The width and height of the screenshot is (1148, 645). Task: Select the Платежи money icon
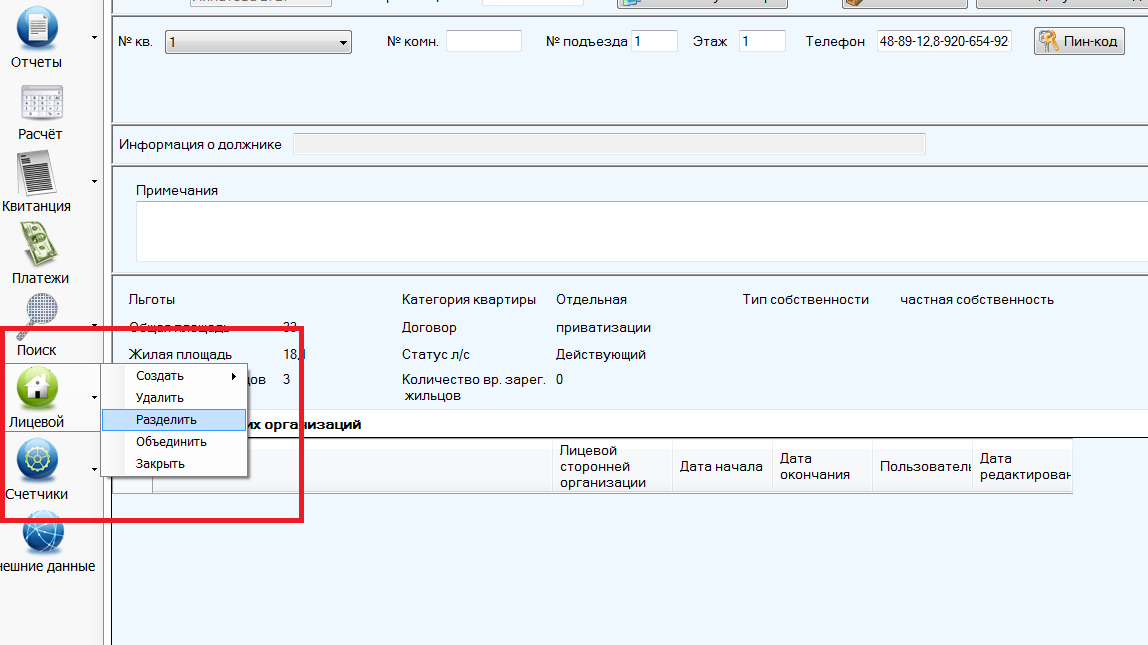(40, 245)
